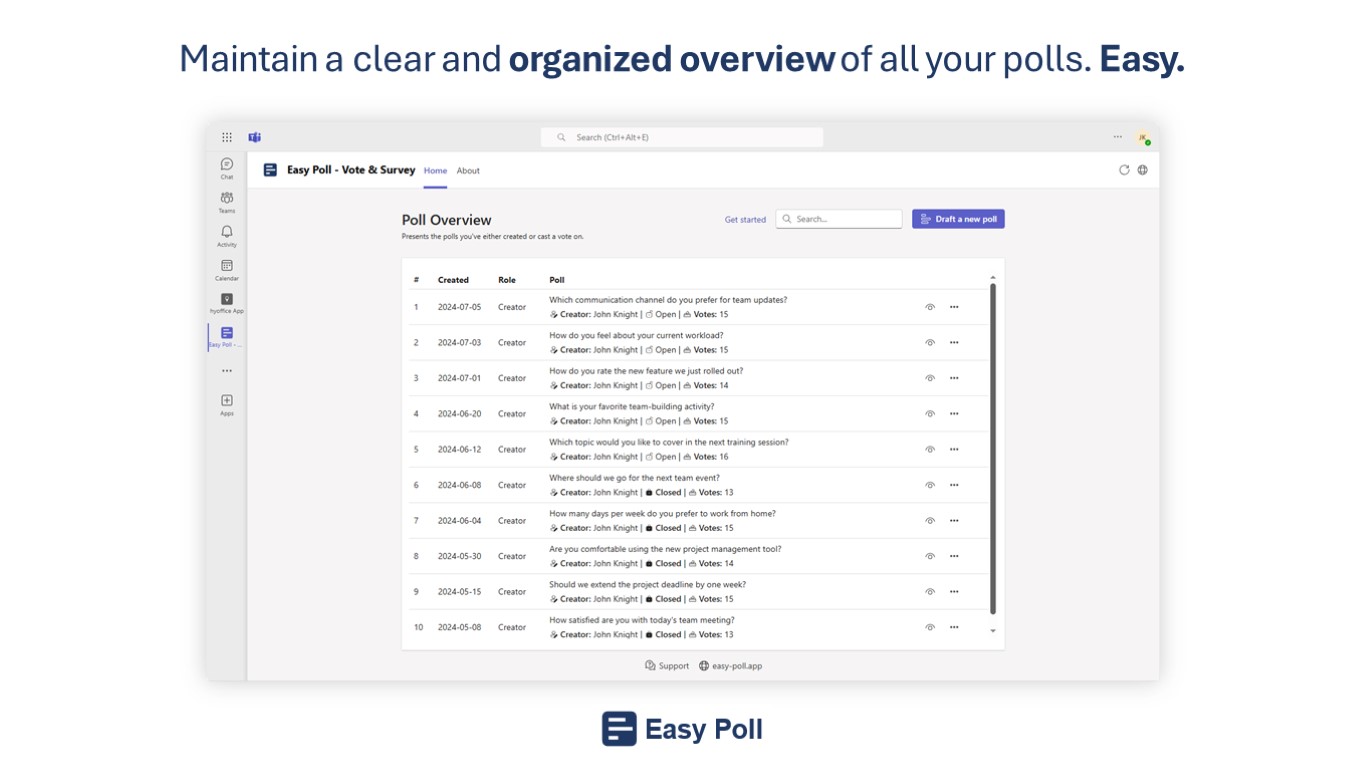Screen dimensions: 1366x768
Task: View poll 10 using its eye icon
Action: pyautogui.click(x=930, y=627)
